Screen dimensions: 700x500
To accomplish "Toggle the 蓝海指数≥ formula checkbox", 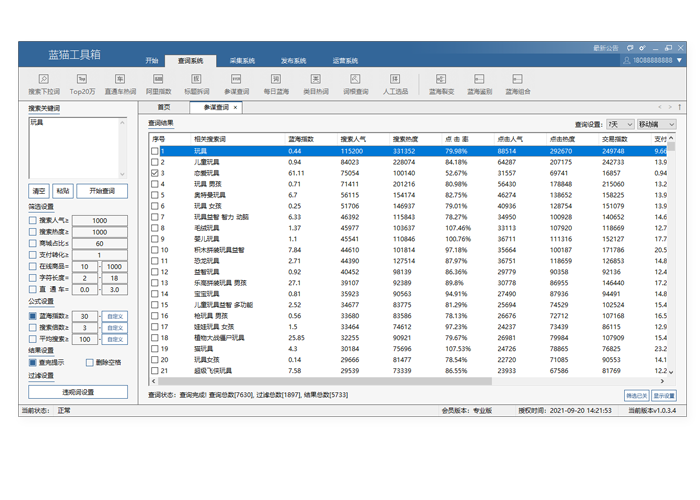I will [x=33, y=316].
